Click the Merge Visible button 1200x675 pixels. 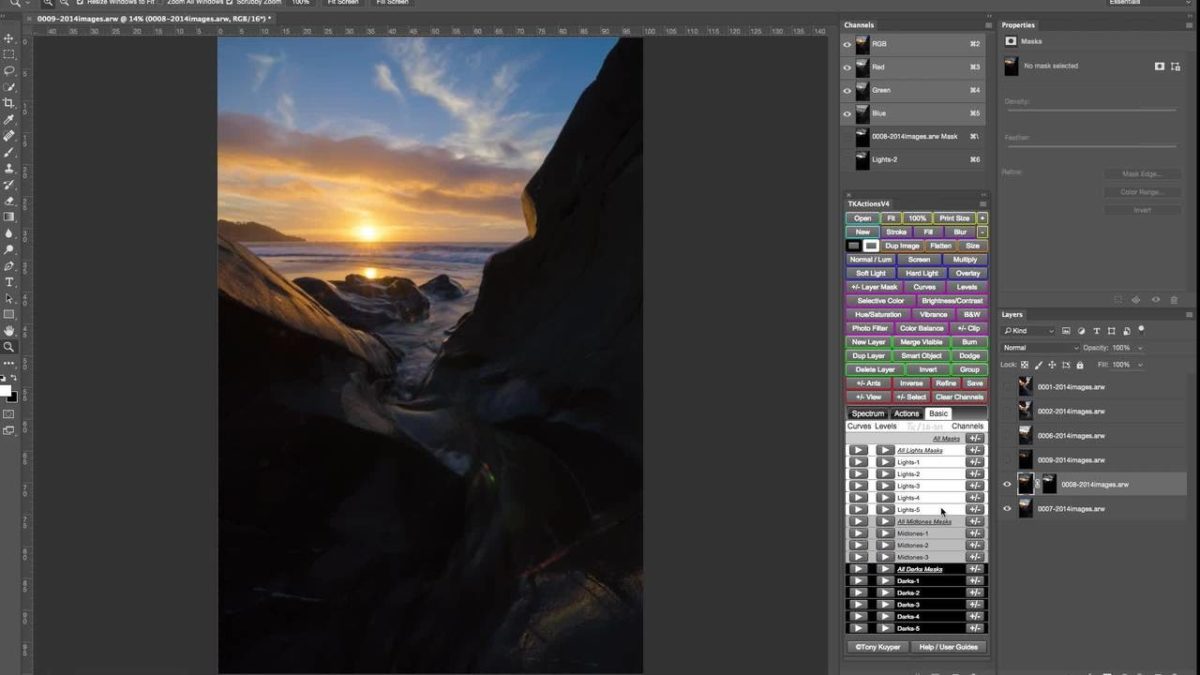pos(921,342)
